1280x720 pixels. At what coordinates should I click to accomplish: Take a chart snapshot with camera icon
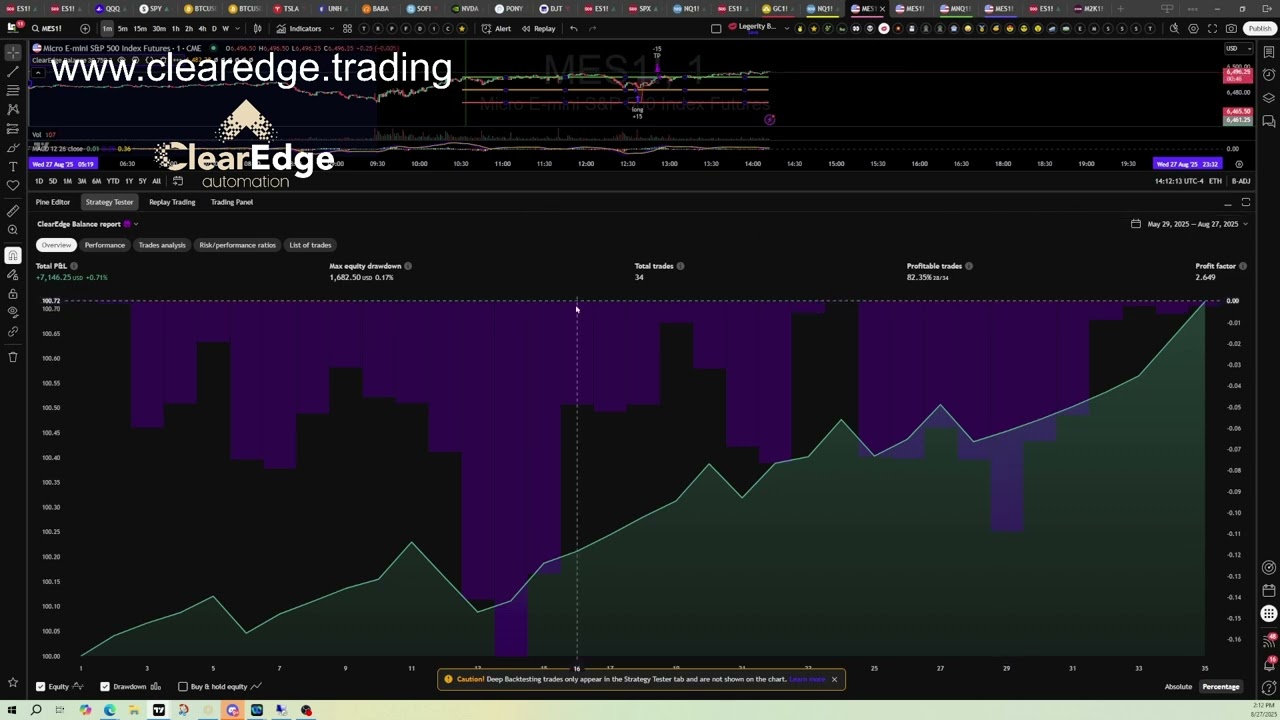(x=1232, y=28)
